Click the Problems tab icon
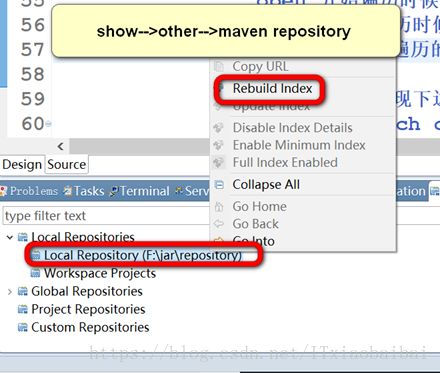This screenshot has width=440, height=373. click(4, 191)
